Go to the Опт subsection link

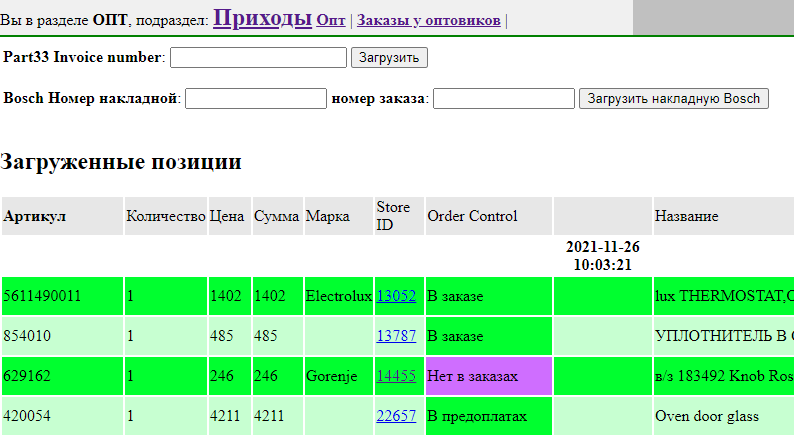pos(331,20)
